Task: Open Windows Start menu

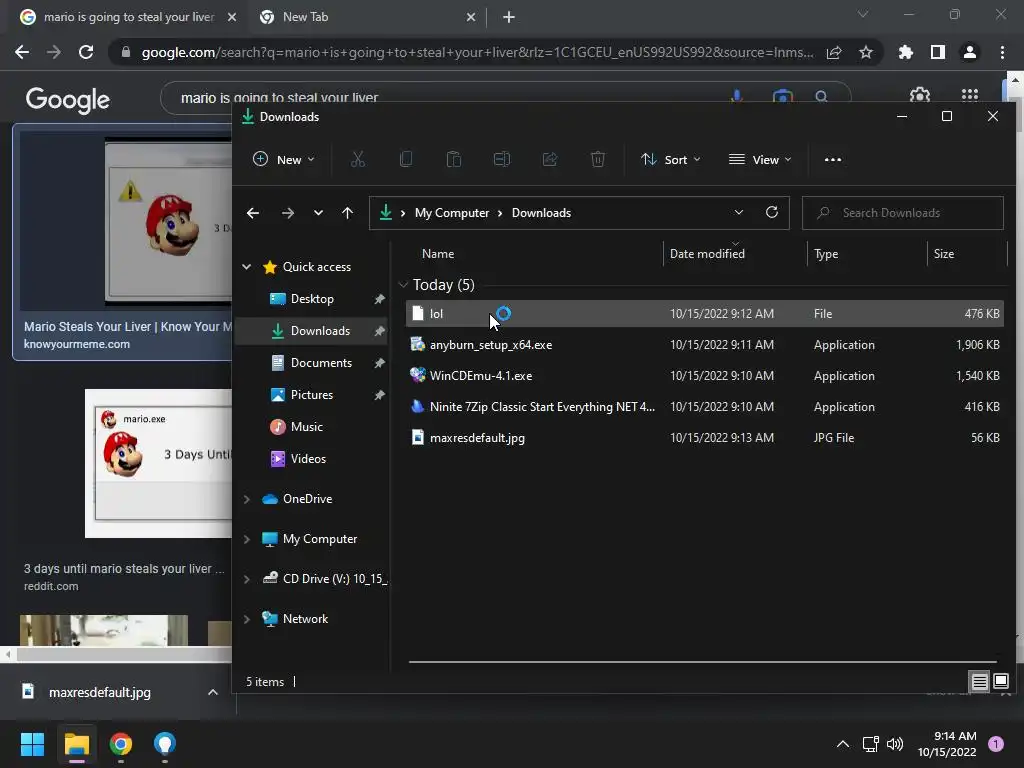Action: (32, 744)
